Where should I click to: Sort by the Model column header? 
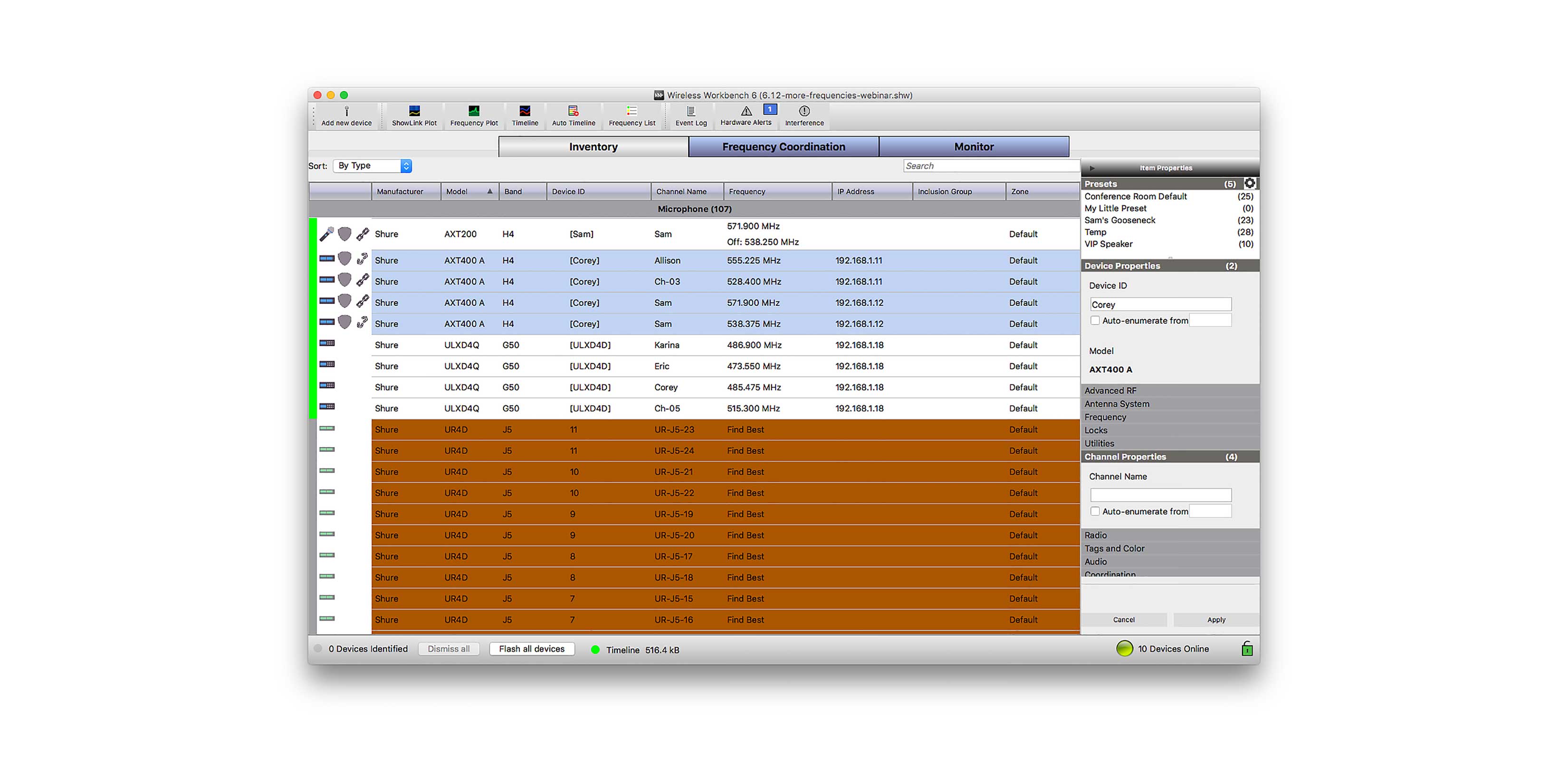(x=470, y=191)
